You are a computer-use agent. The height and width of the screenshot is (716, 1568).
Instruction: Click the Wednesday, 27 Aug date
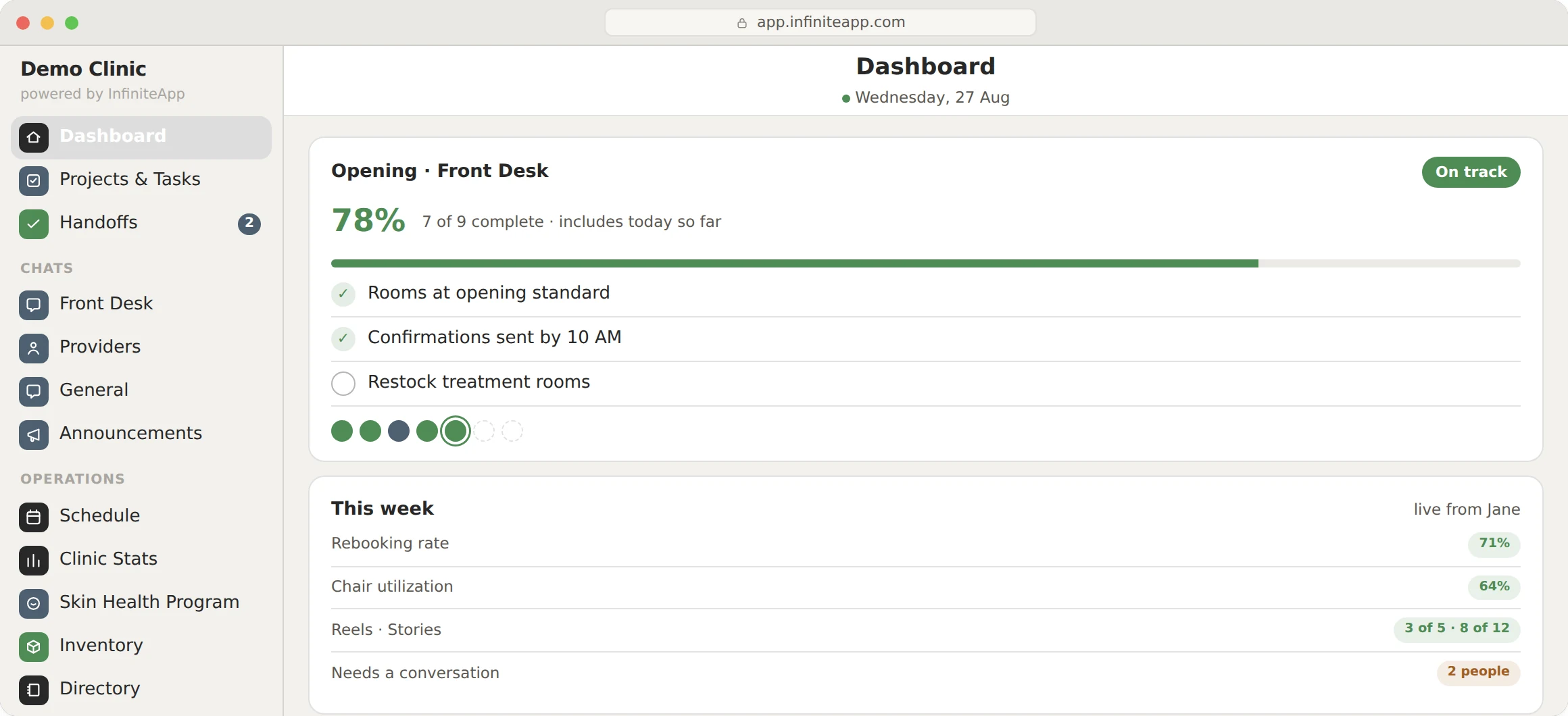[933, 97]
